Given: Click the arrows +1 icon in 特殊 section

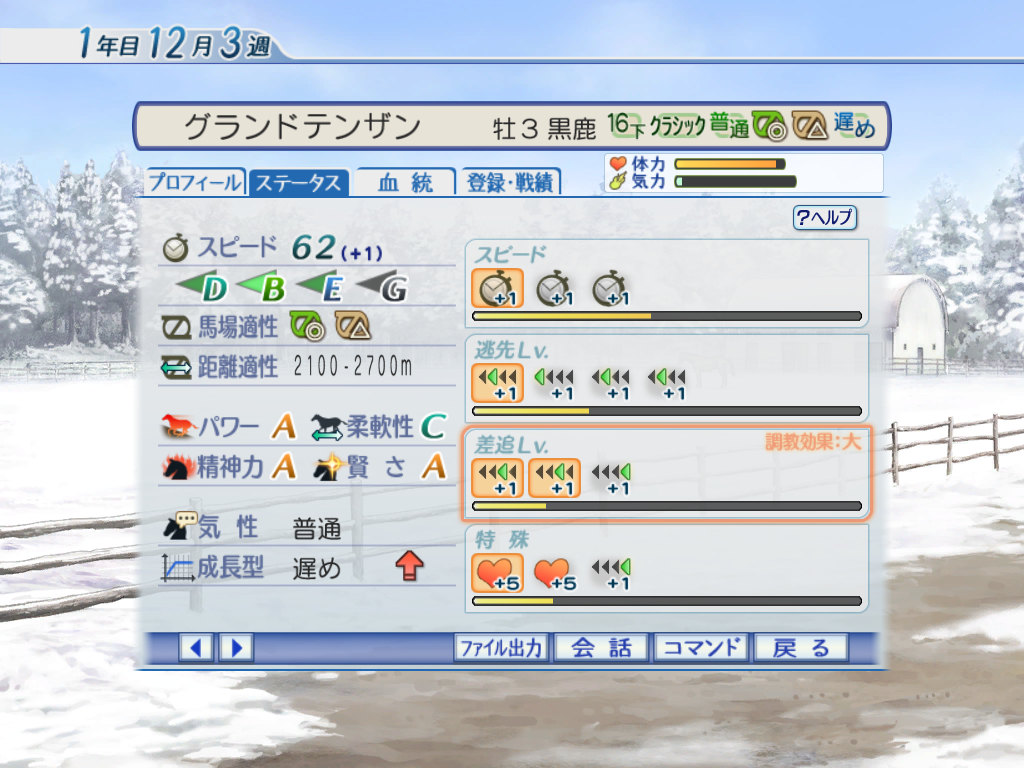Looking at the screenshot, I should click(x=611, y=574).
